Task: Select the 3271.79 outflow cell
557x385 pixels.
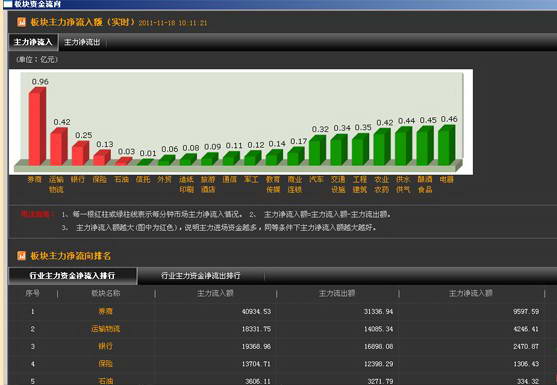Action: [380, 381]
